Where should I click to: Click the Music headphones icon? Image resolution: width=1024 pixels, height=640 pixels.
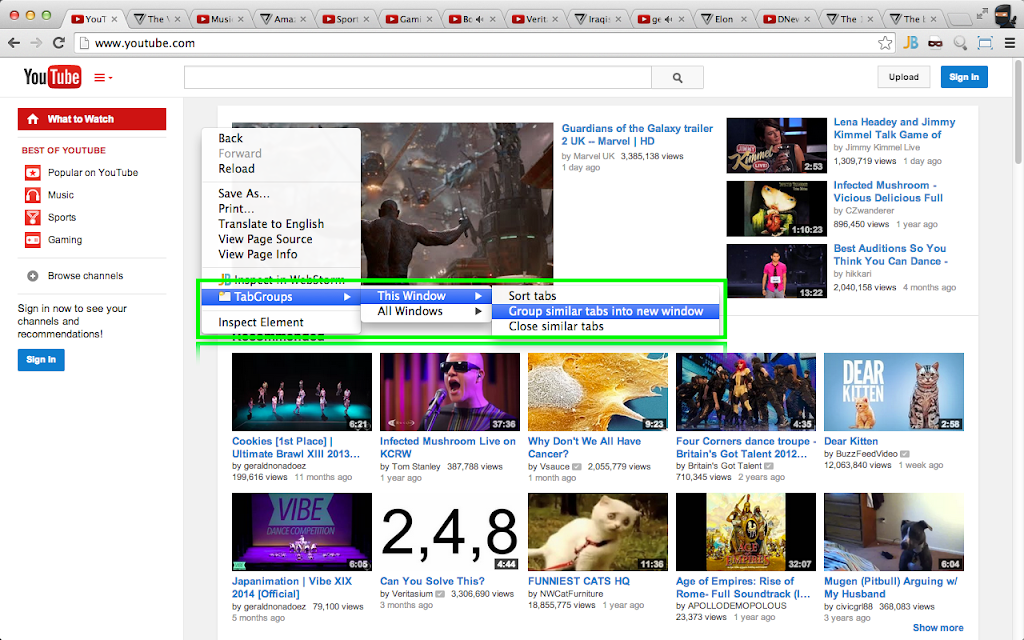[x=33, y=195]
